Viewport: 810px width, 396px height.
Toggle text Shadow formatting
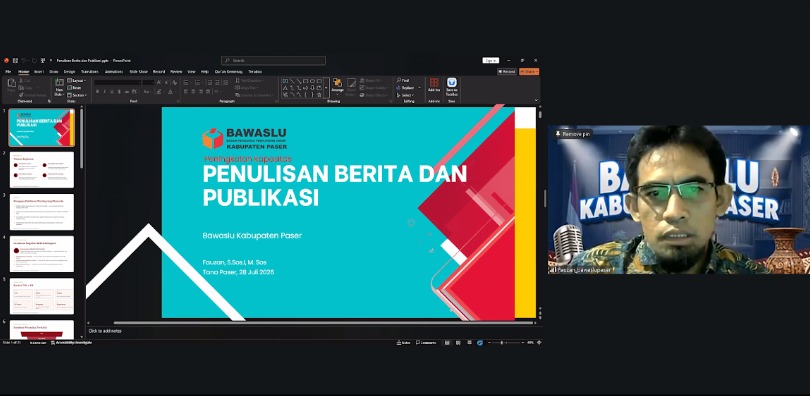coord(119,91)
